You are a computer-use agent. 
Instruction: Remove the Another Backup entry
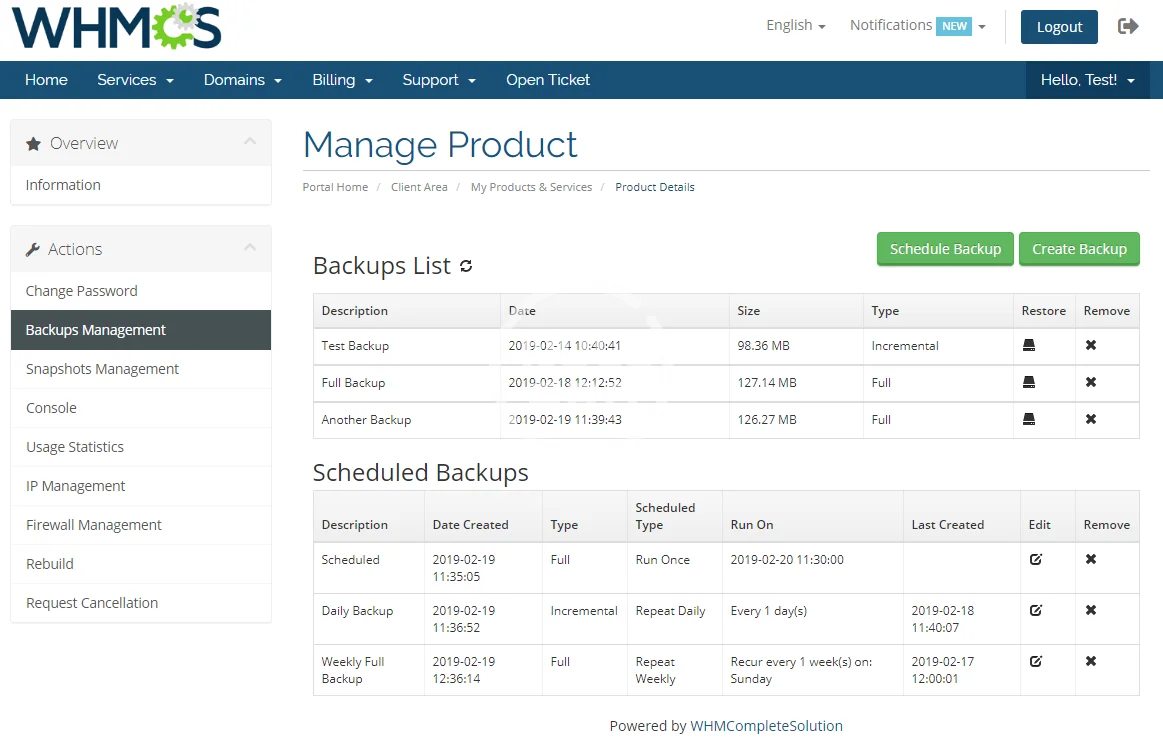[x=1091, y=419]
